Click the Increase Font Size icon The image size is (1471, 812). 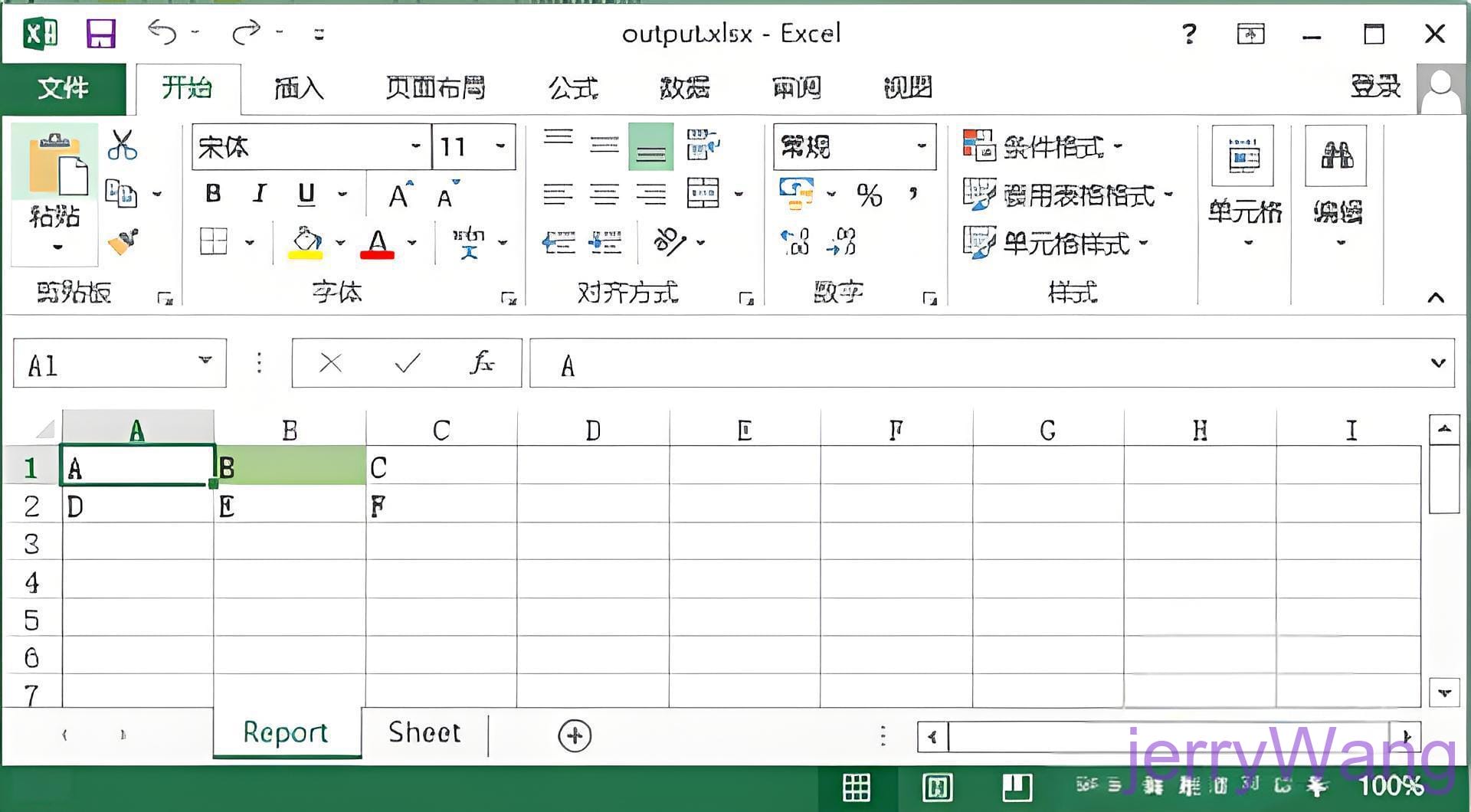click(x=399, y=195)
